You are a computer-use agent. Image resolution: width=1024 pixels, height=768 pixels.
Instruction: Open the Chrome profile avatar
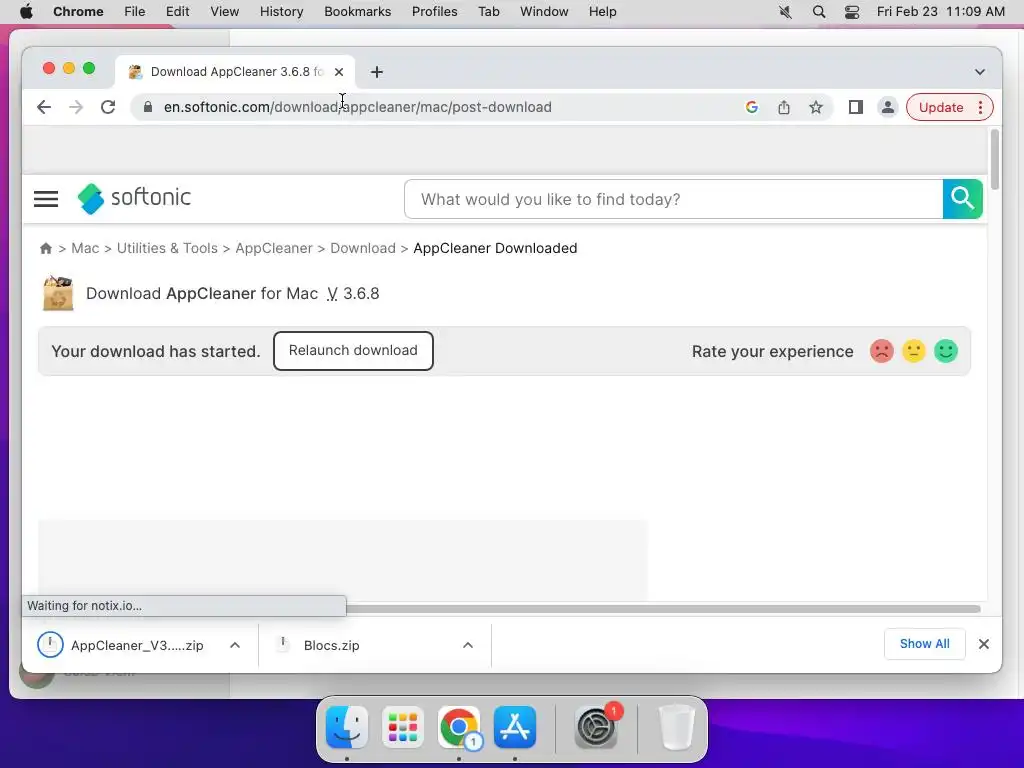point(888,107)
